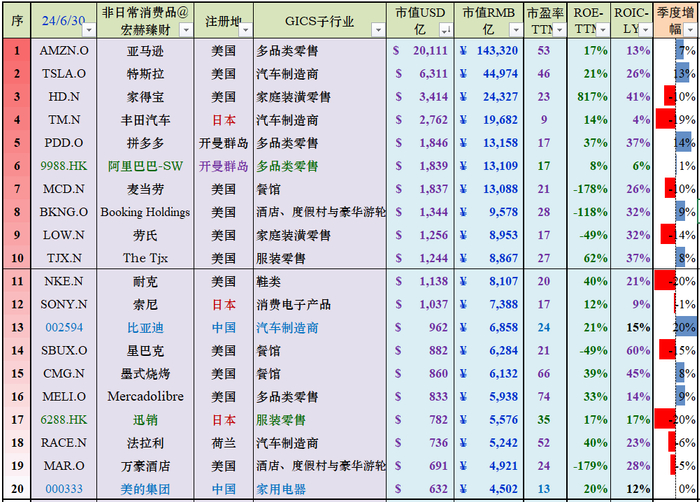This screenshot has width=700, height=502.
Task: Click company name 万豪酒店
Action: click(146, 466)
